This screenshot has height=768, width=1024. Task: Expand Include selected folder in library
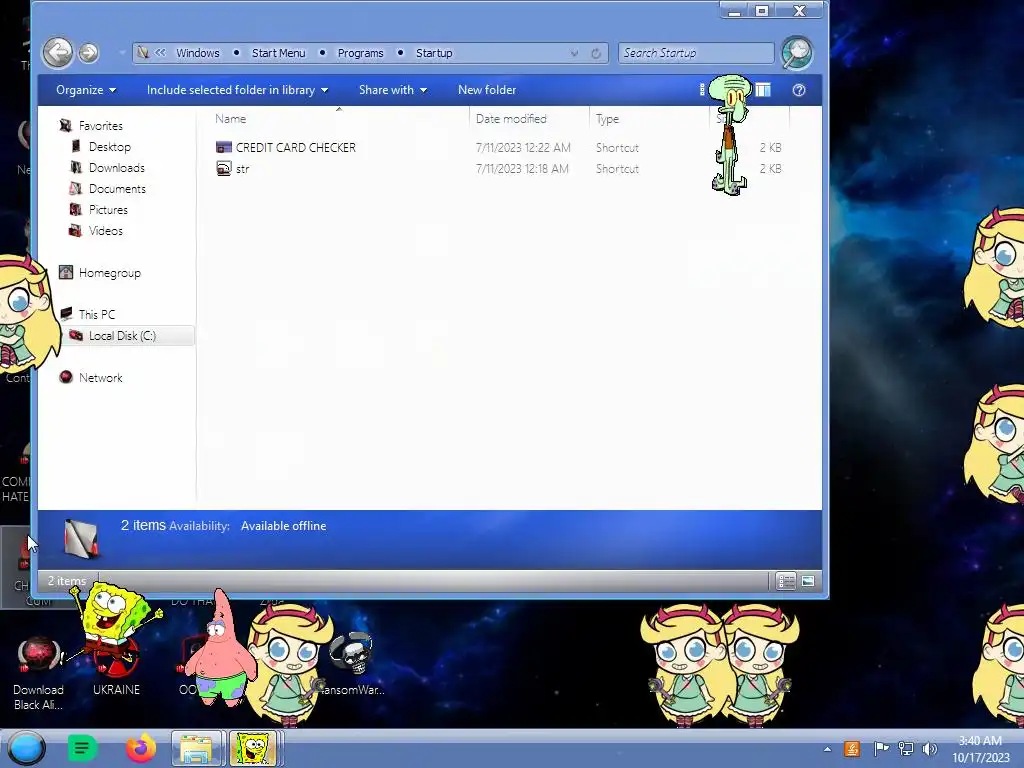click(x=237, y=90)
